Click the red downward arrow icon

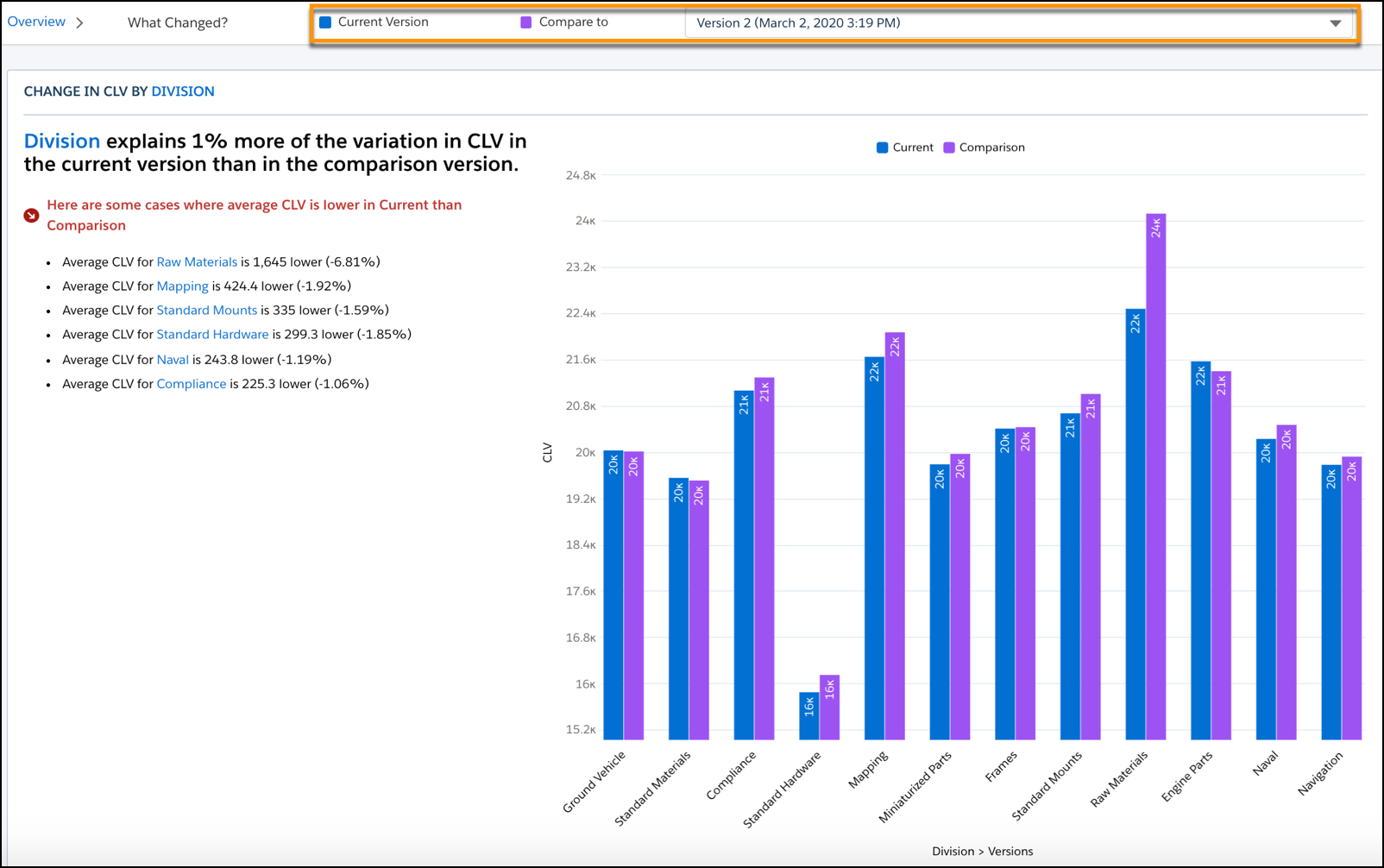tap(31, 215)
